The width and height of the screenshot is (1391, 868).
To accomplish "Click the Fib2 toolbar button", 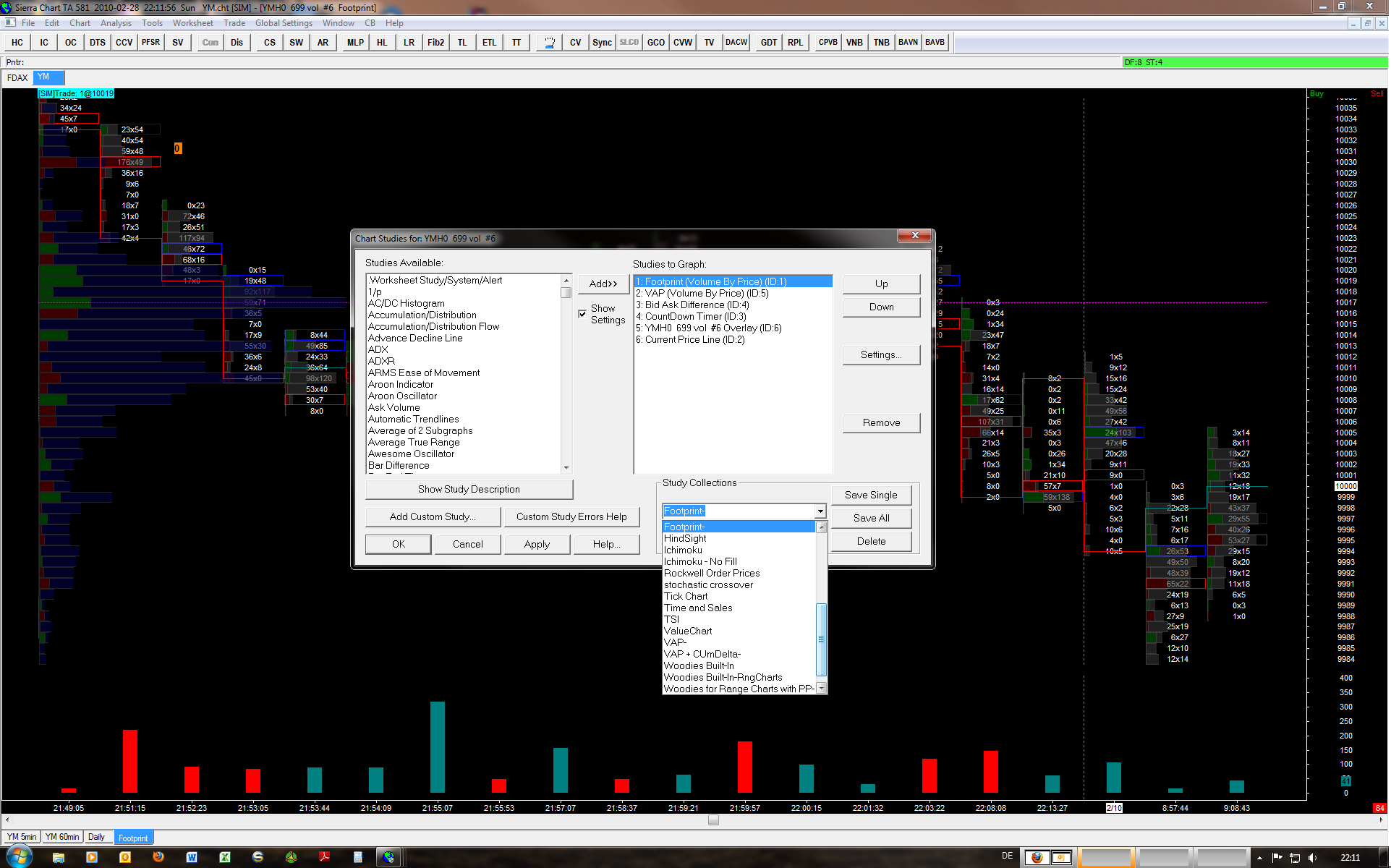I will click(x=436, y=43).
